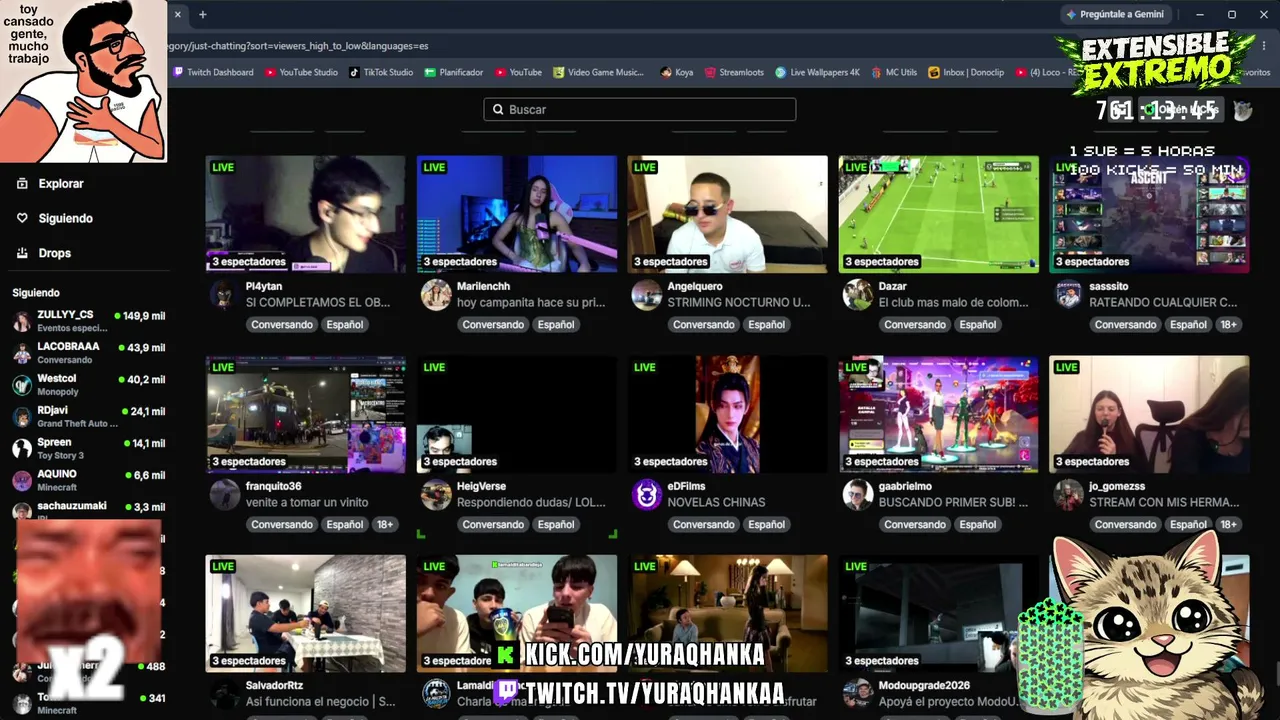
Task: Open eDFilms NOVELAS CHINAS thumbnail
Action: 728,414
